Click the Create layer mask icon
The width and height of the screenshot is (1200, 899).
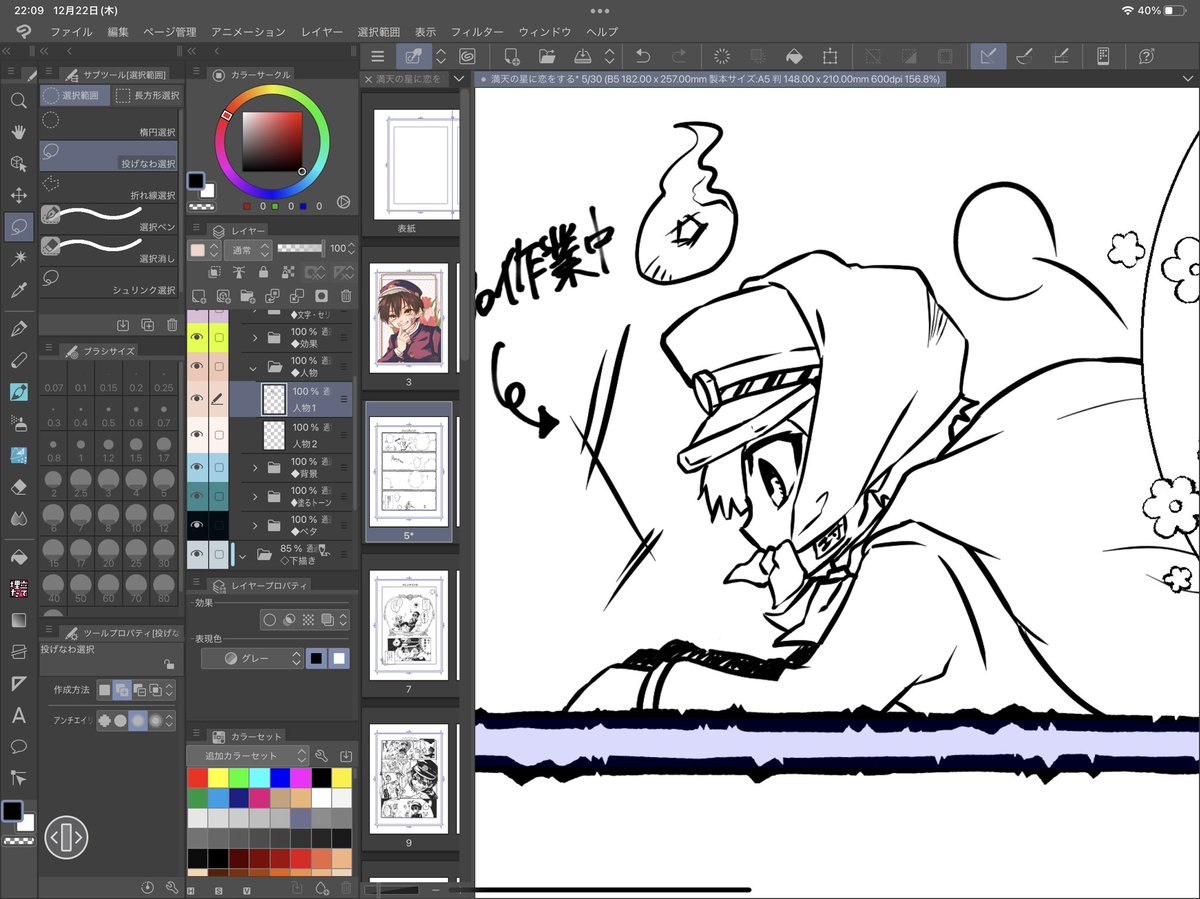point(321,296)
